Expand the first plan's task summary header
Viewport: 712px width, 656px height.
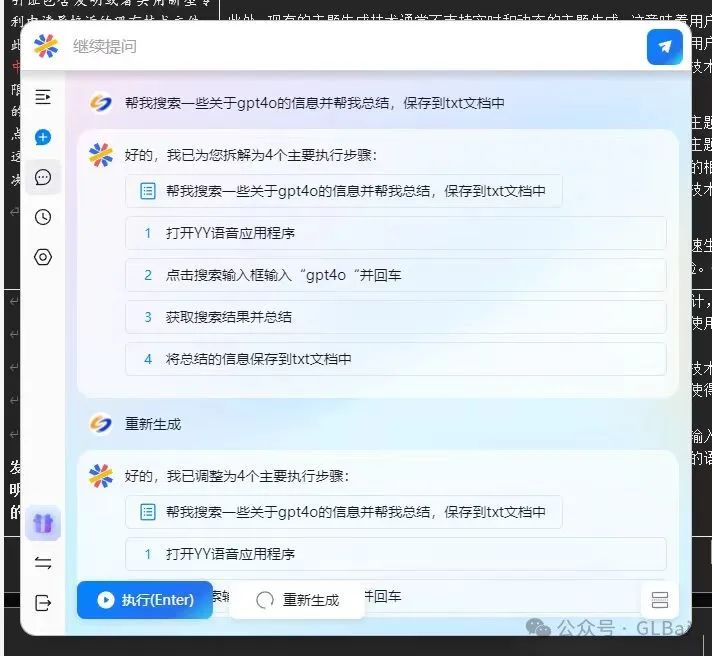[x=343, y=190]
